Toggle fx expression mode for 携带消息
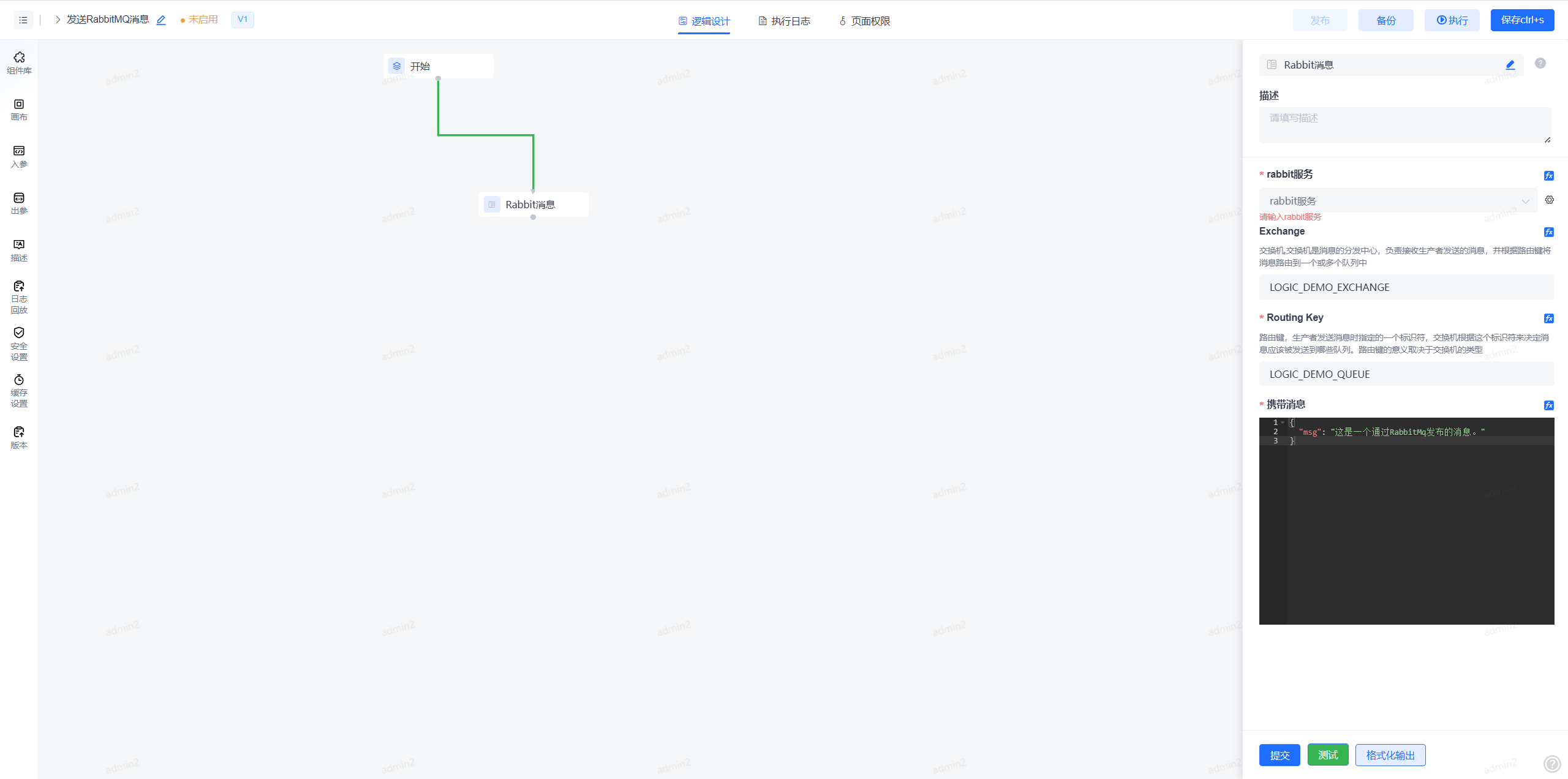 pyautogui.click(x=1548, y=405)
